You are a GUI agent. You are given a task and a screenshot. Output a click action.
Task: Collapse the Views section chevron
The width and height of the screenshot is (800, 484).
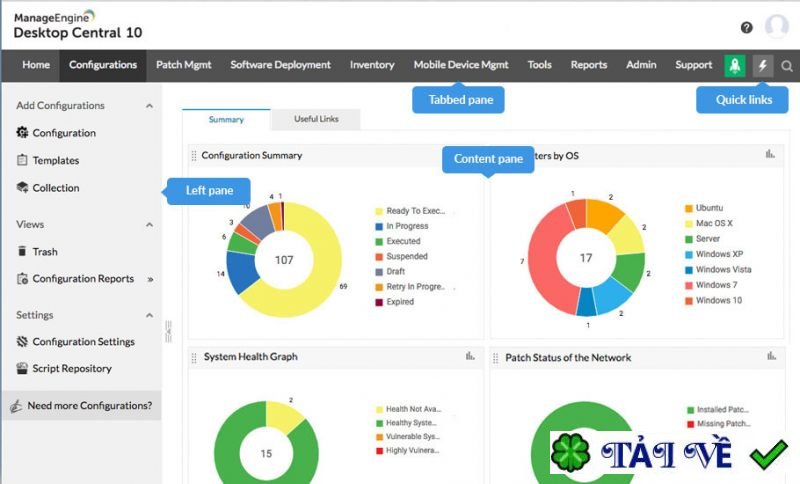(149, 225)
